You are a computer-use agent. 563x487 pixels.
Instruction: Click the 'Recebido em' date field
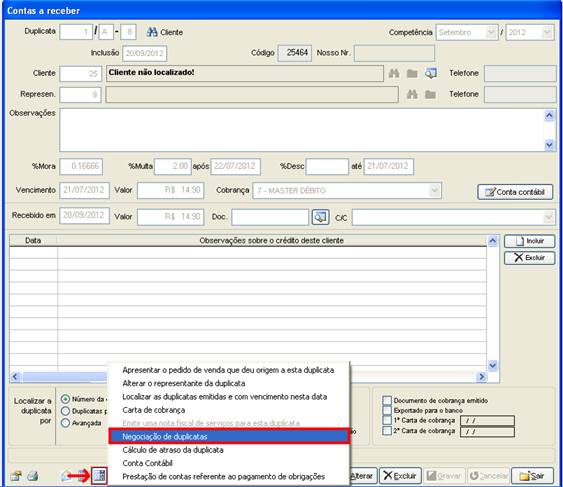84,215
